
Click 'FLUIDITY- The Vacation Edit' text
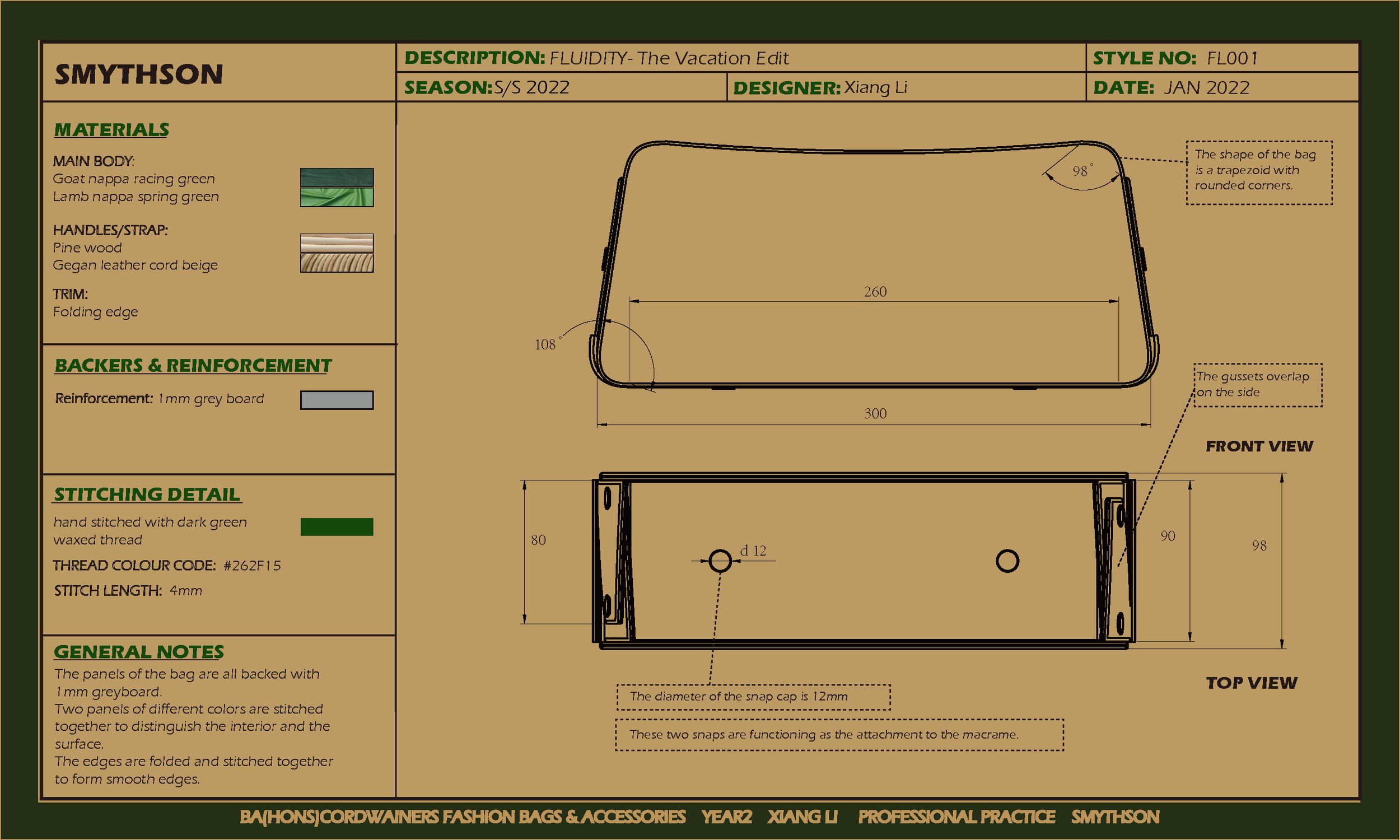[x=669, y=58]
